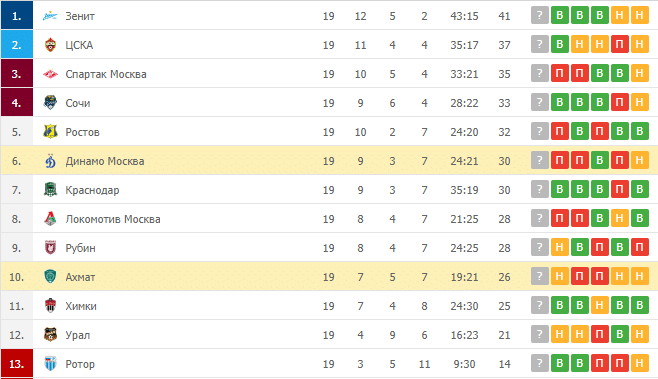
Task: Click the gray question mark in Ротор's row
Action: pos(540,363)
